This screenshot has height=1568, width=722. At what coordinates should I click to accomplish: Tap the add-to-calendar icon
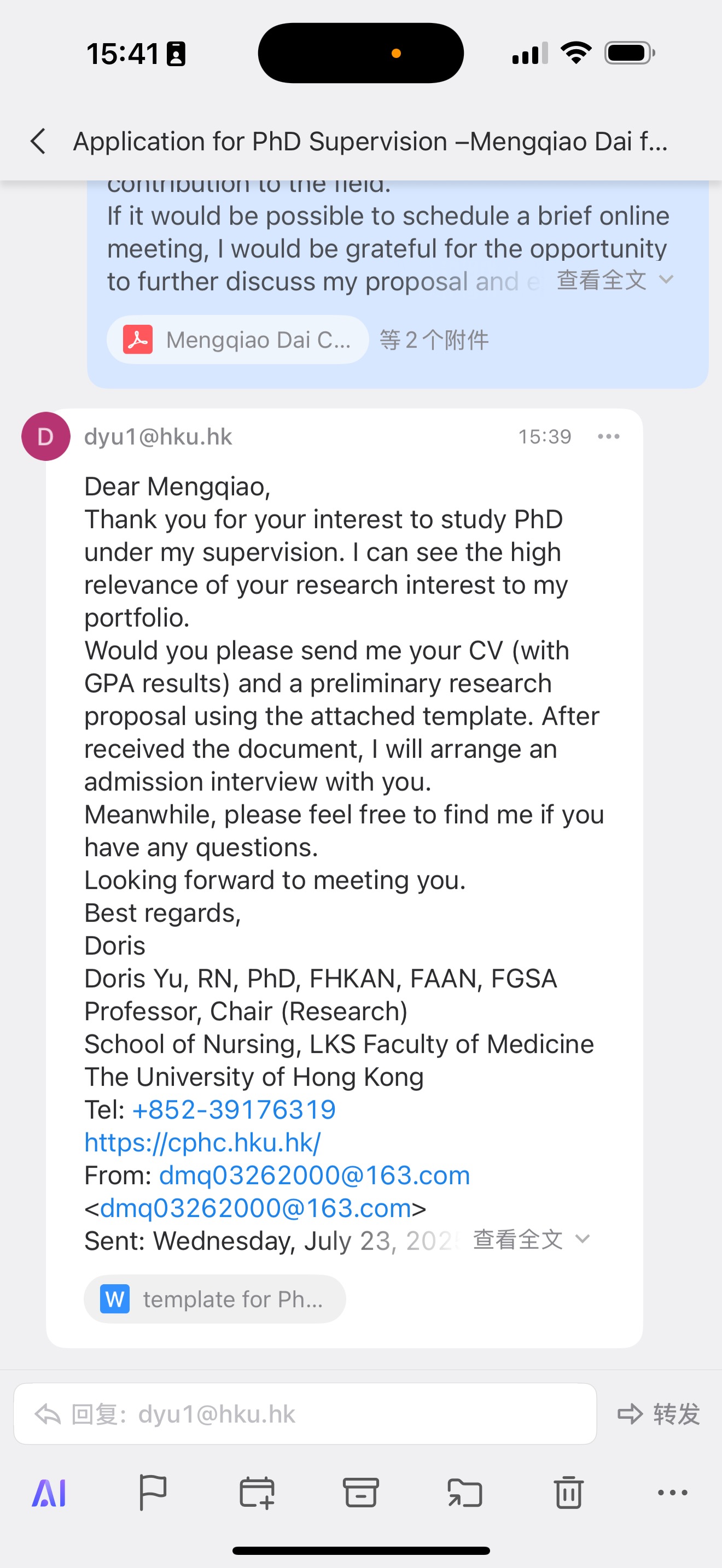click(x=257, y=1493)
